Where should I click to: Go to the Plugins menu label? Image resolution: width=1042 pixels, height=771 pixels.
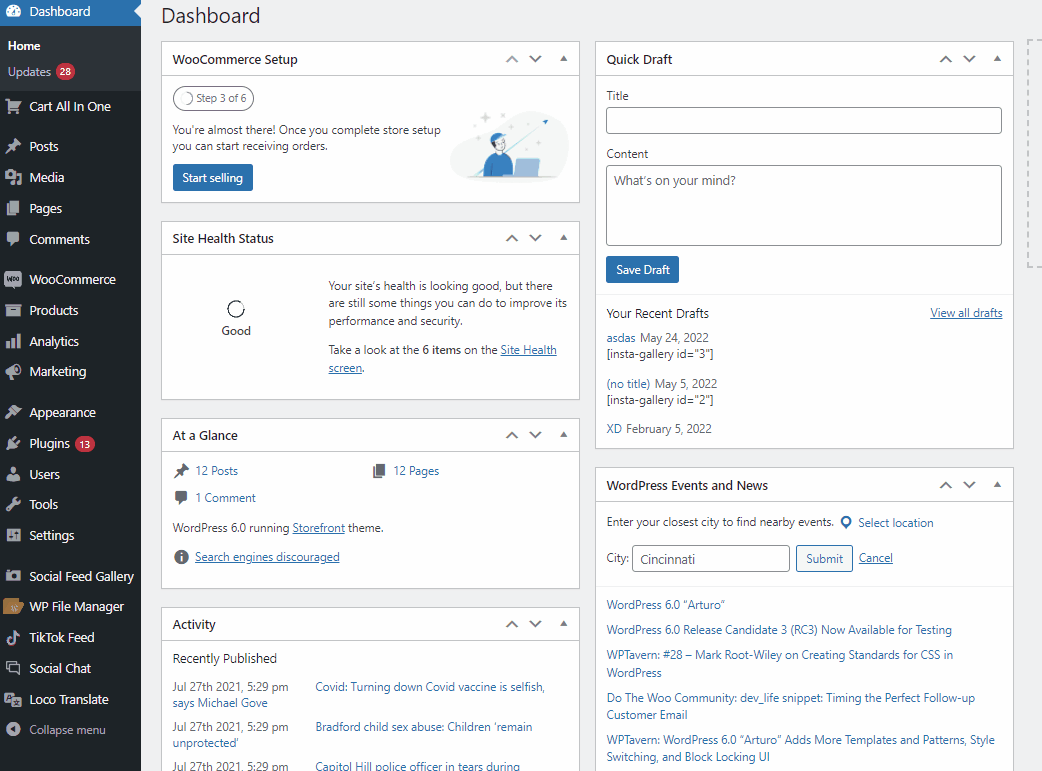click(x=49, y=443)
